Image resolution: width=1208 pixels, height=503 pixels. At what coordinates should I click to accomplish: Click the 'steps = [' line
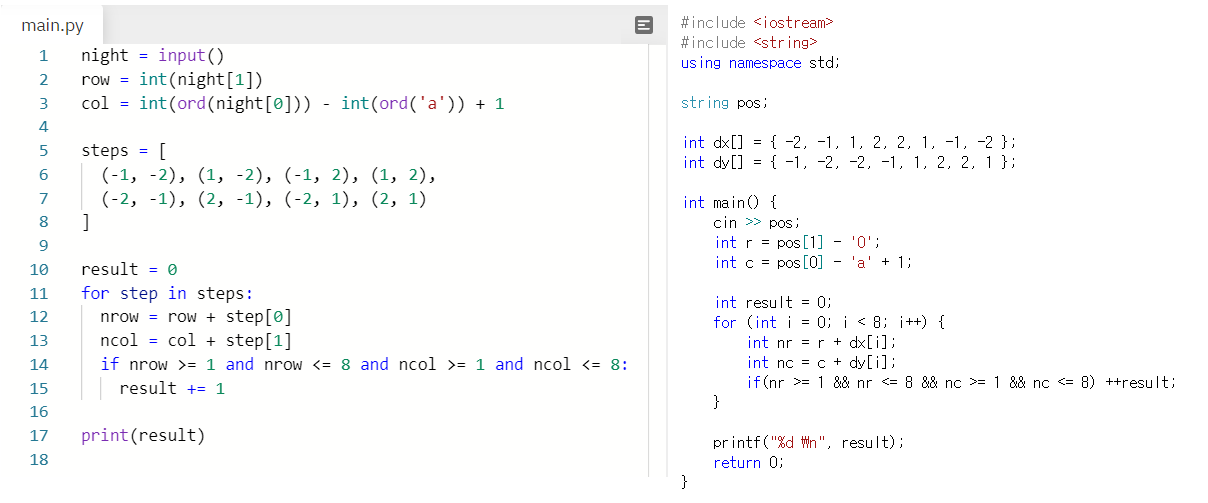click(123, 150)
